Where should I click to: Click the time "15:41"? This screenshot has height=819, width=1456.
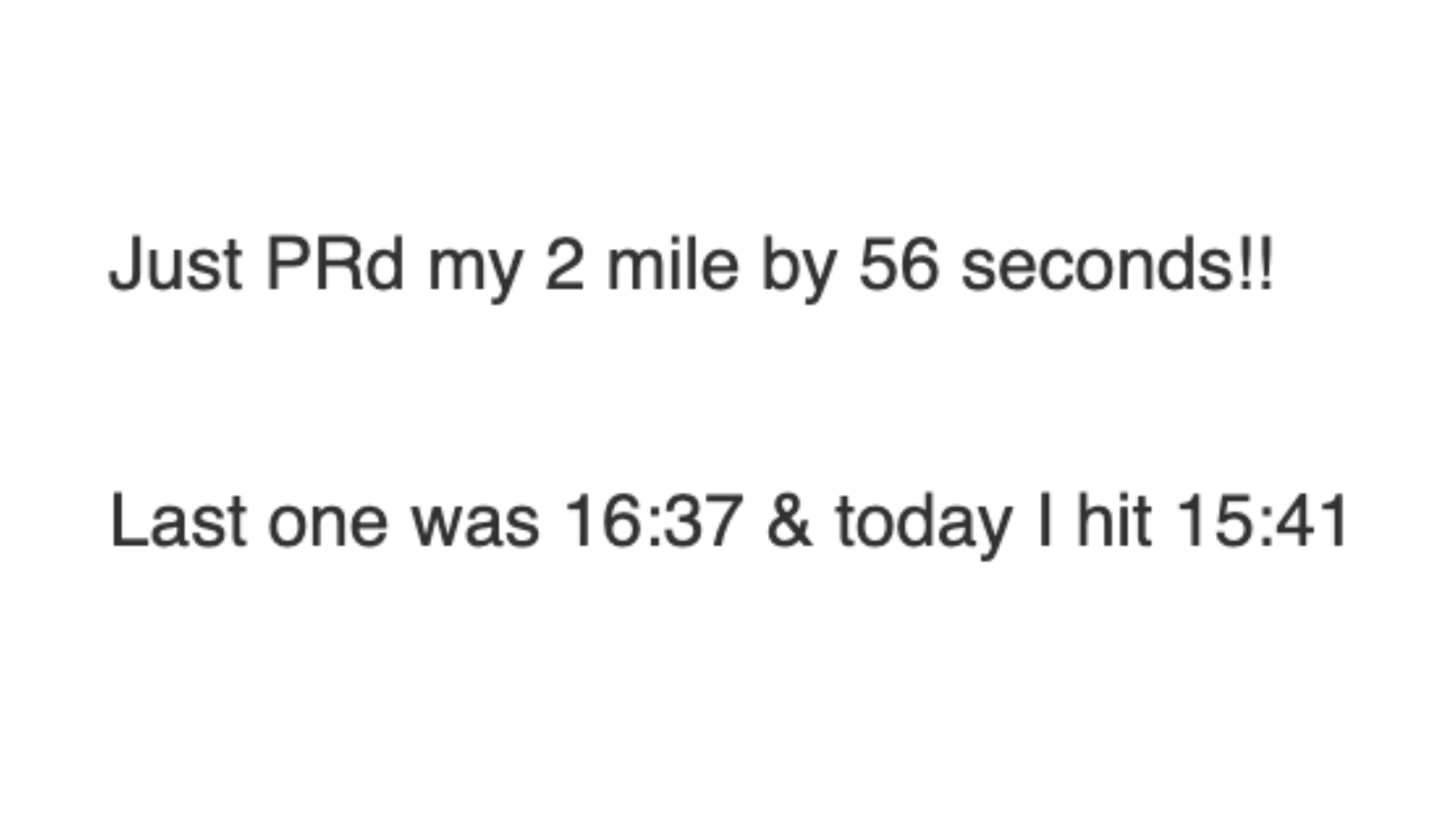coord(1261,520)
